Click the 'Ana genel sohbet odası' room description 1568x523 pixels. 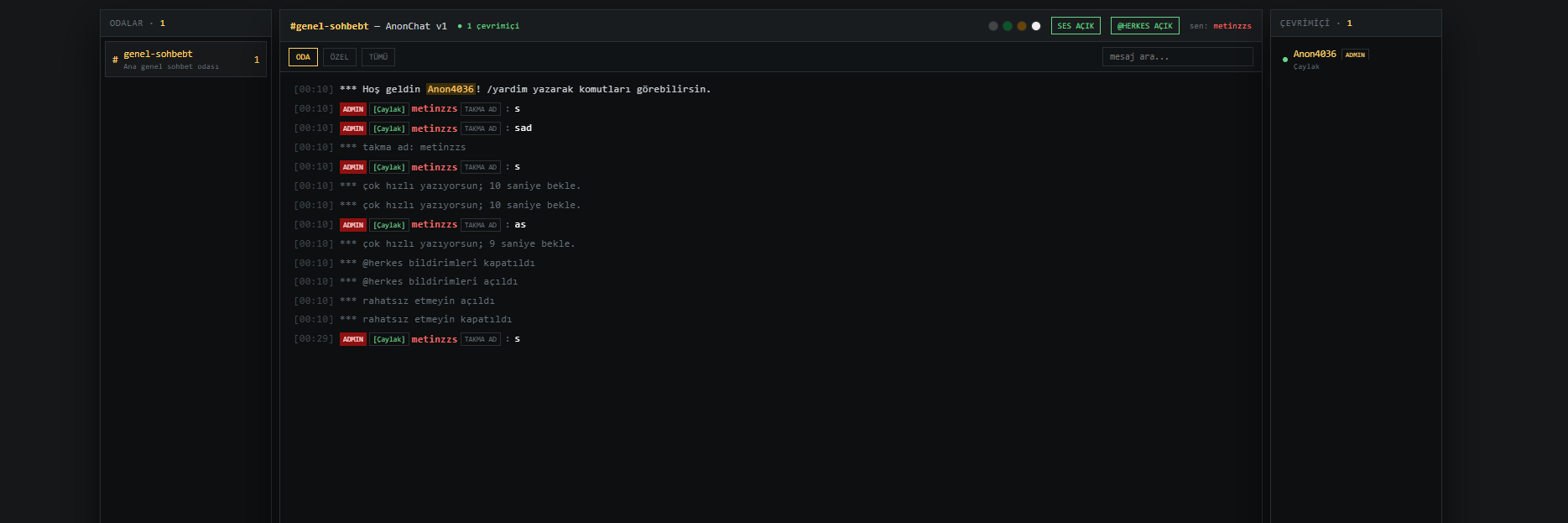tap(171, 66)
